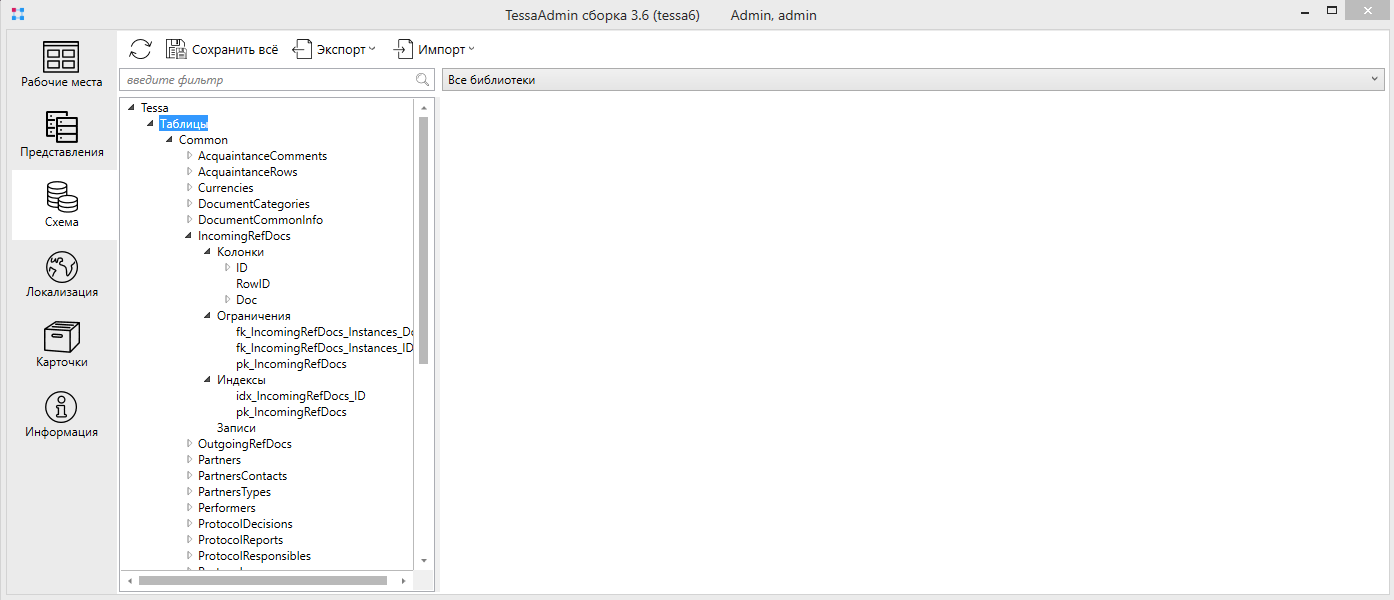Viewport: 1394px width, 600px height.
Task: Click the refresh arrows icon
Action: pos(141,49)
